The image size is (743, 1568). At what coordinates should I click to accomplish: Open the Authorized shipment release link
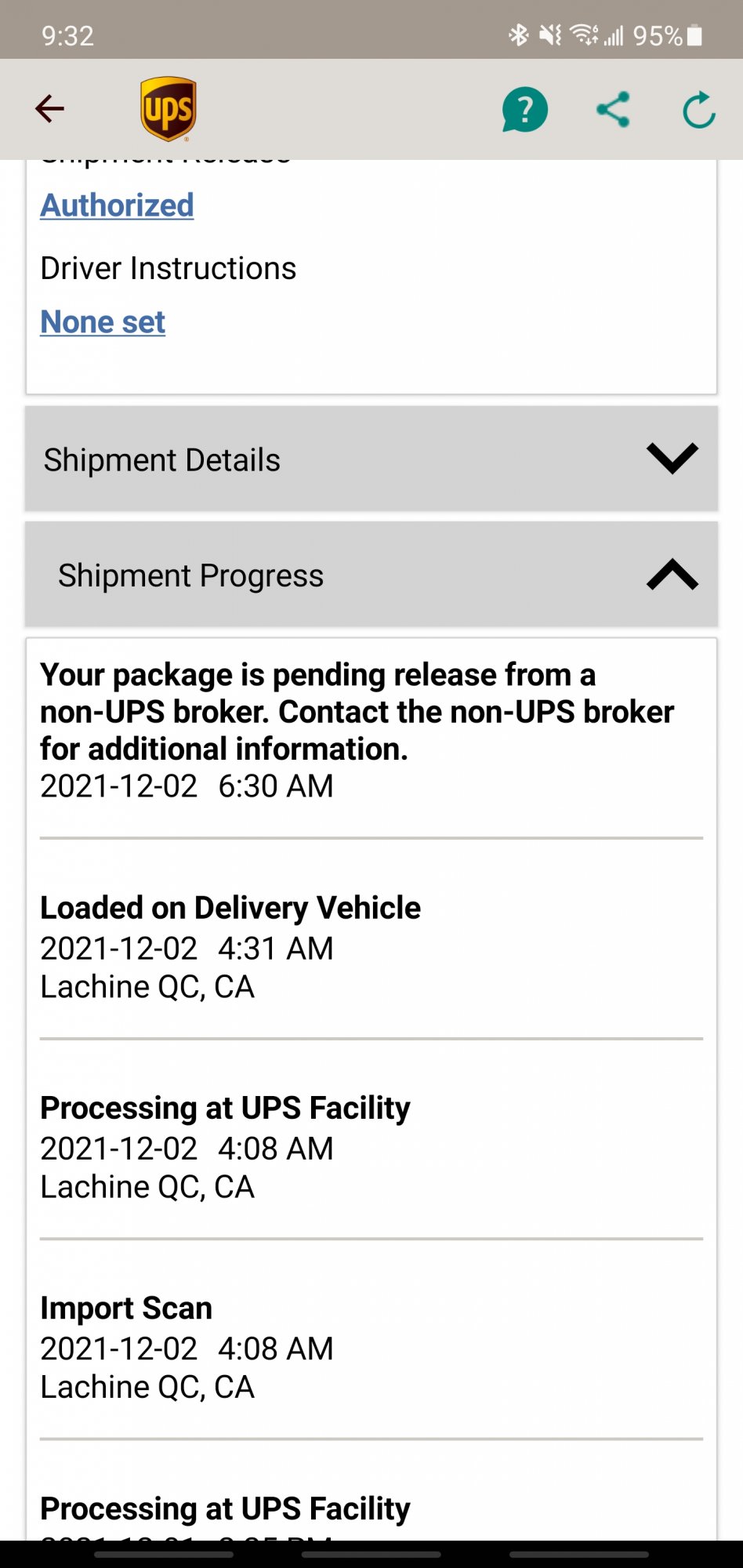[x=117, y=205]
